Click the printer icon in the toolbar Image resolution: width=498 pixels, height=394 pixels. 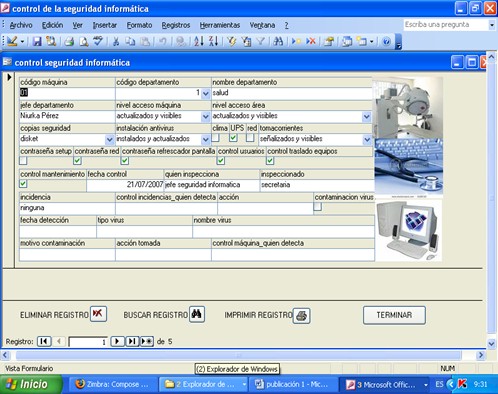tap(69, 41)
